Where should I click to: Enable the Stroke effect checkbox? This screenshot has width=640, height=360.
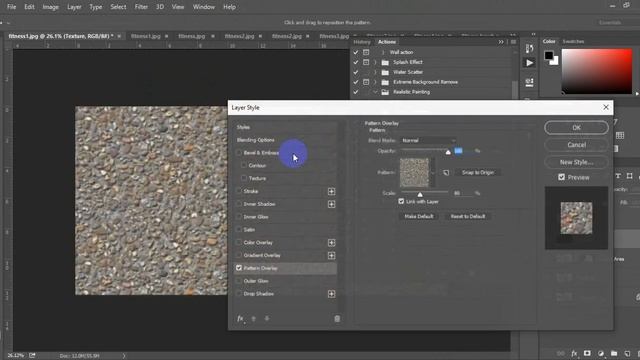coord(239,191)
